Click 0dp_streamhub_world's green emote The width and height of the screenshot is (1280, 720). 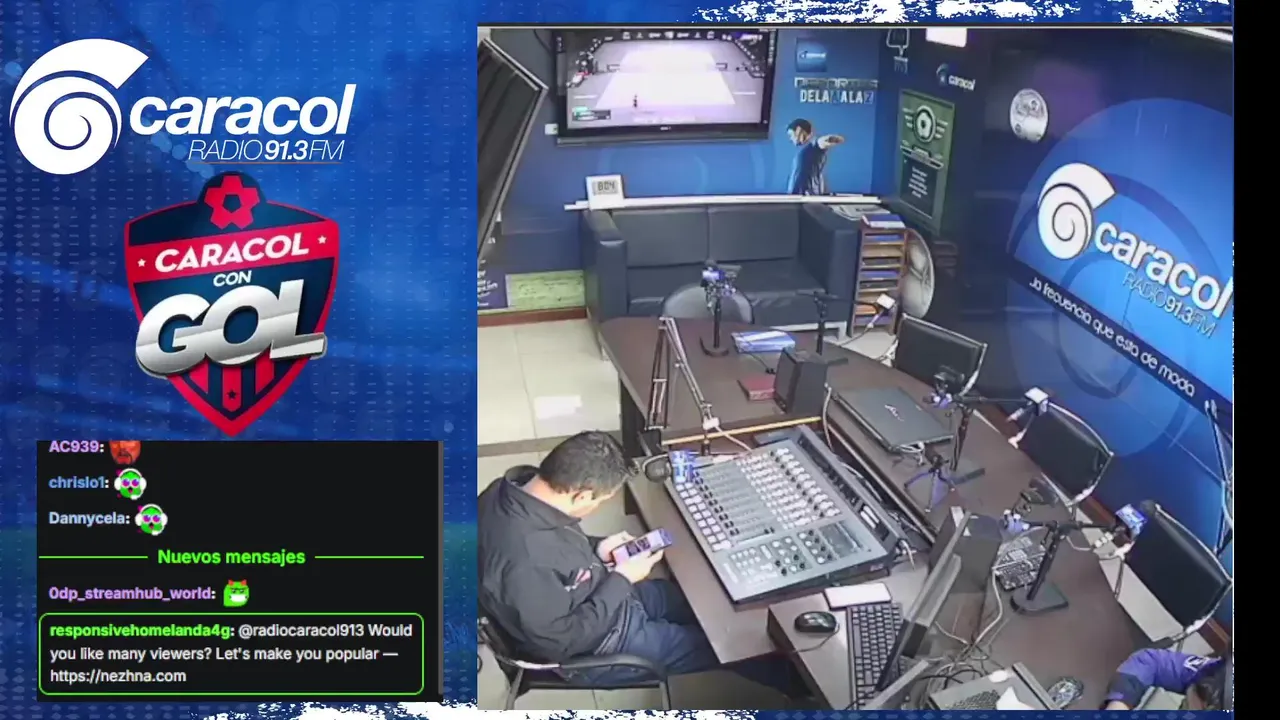235,593
